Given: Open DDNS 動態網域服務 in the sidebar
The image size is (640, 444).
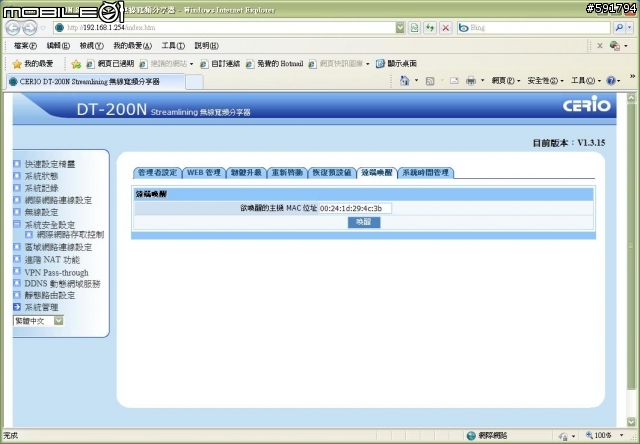Looking at the screenshot, I should click(x=62, y=284).
